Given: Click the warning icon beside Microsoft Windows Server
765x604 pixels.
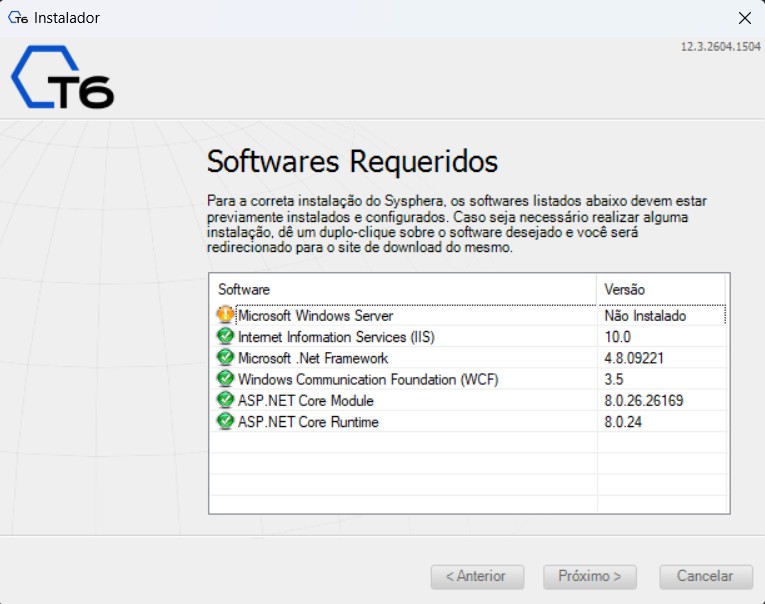Looking at the screenshot, I should (225, 315).
